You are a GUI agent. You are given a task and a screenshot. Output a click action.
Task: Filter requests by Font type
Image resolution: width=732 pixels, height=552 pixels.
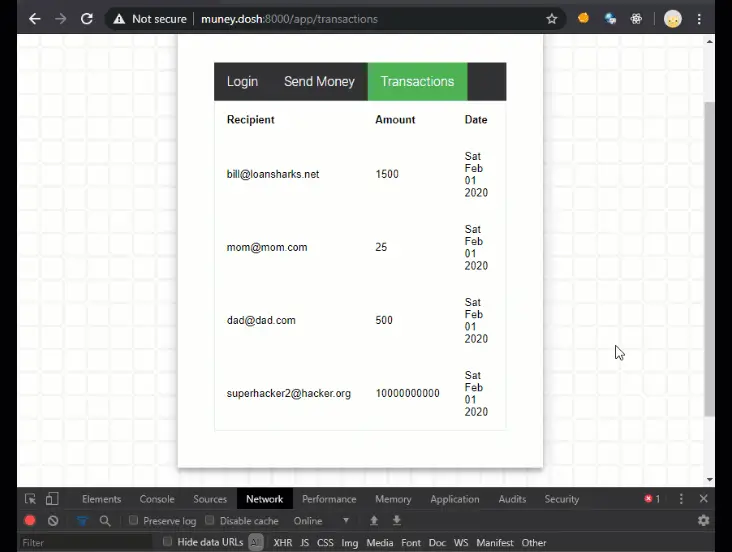point(411,543)
